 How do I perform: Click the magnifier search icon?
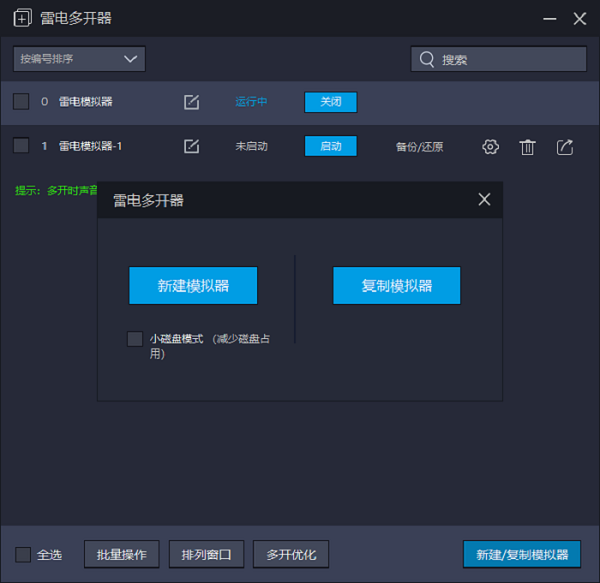coord(427,59)
